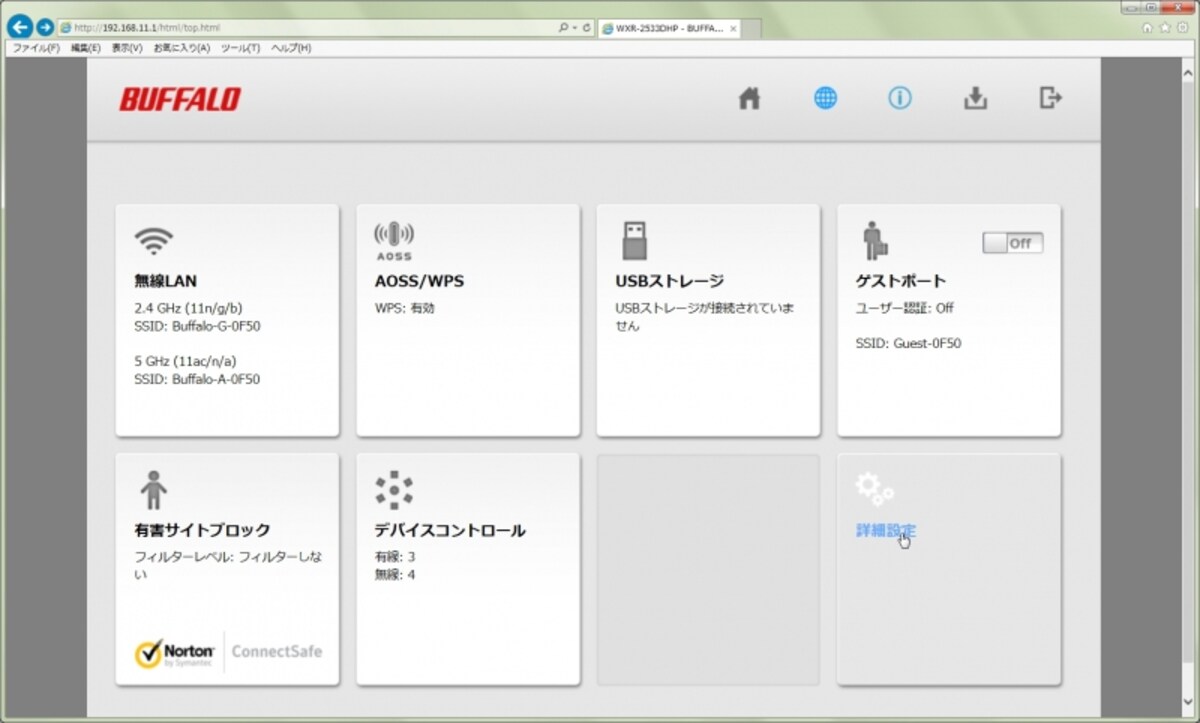Screen dimensions: 1200x723
Task: Open the USB storage drive icon
Action: (634, 241)
